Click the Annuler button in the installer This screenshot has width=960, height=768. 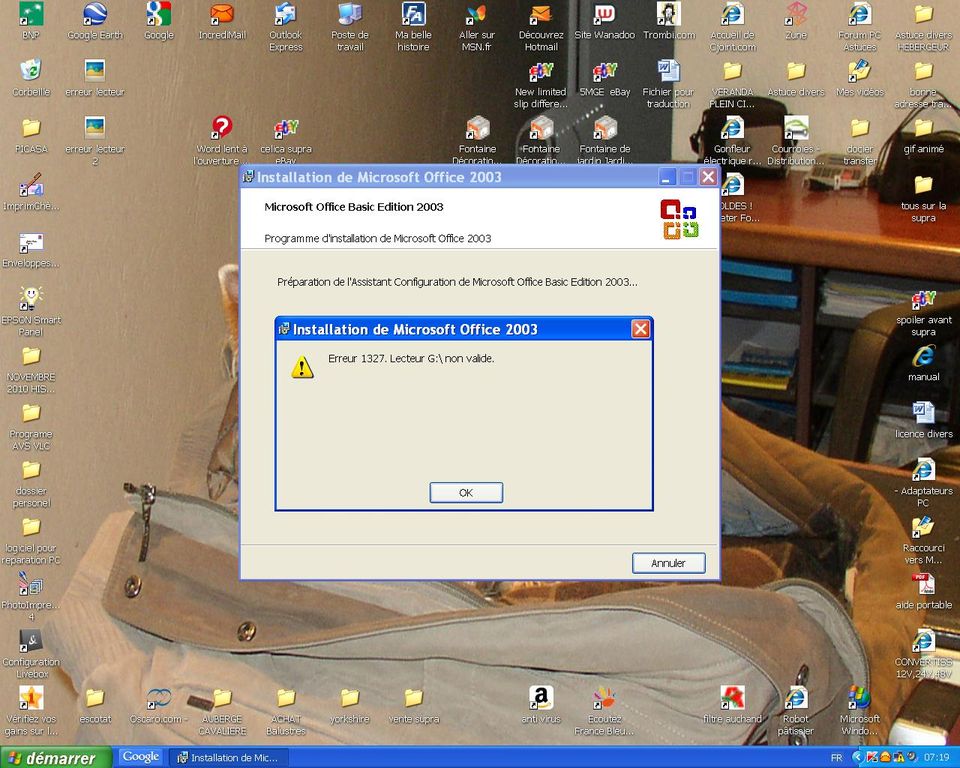[x=668, y=563]
